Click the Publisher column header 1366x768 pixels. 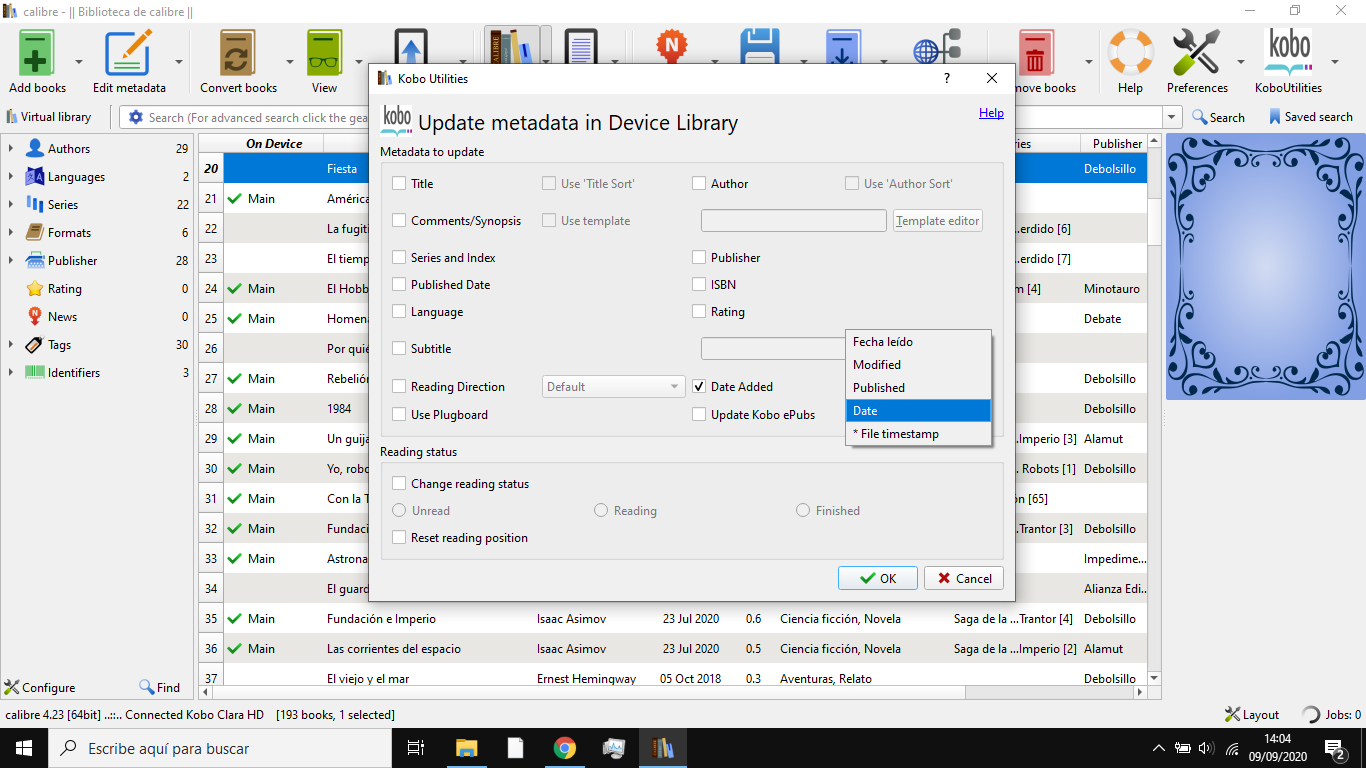coord(1117,144)
